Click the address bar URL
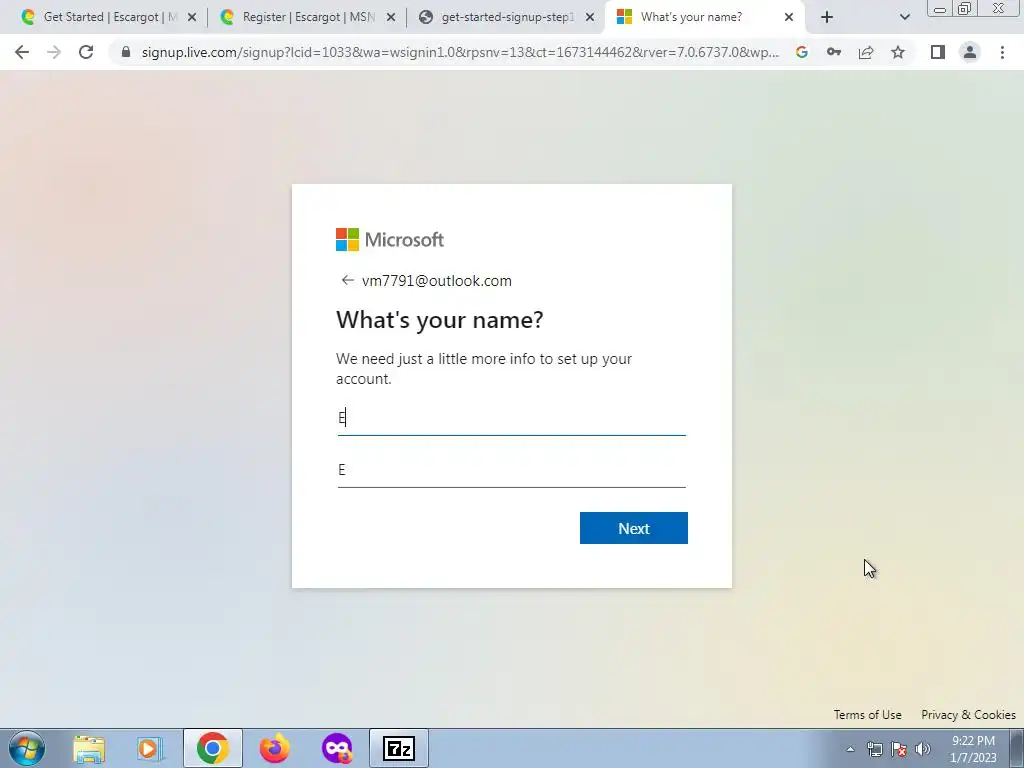The width and height of the screenshot is (1024, 768). (460, 52)
